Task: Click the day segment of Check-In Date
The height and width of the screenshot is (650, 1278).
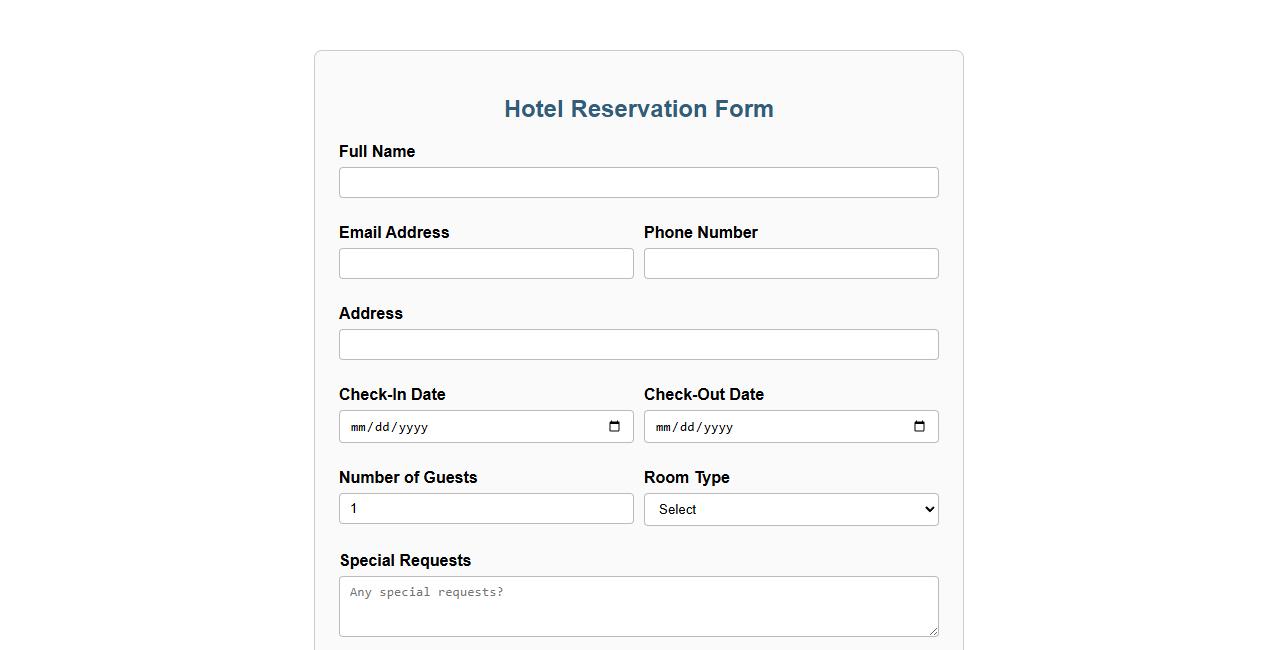Action: coord(381,426)
